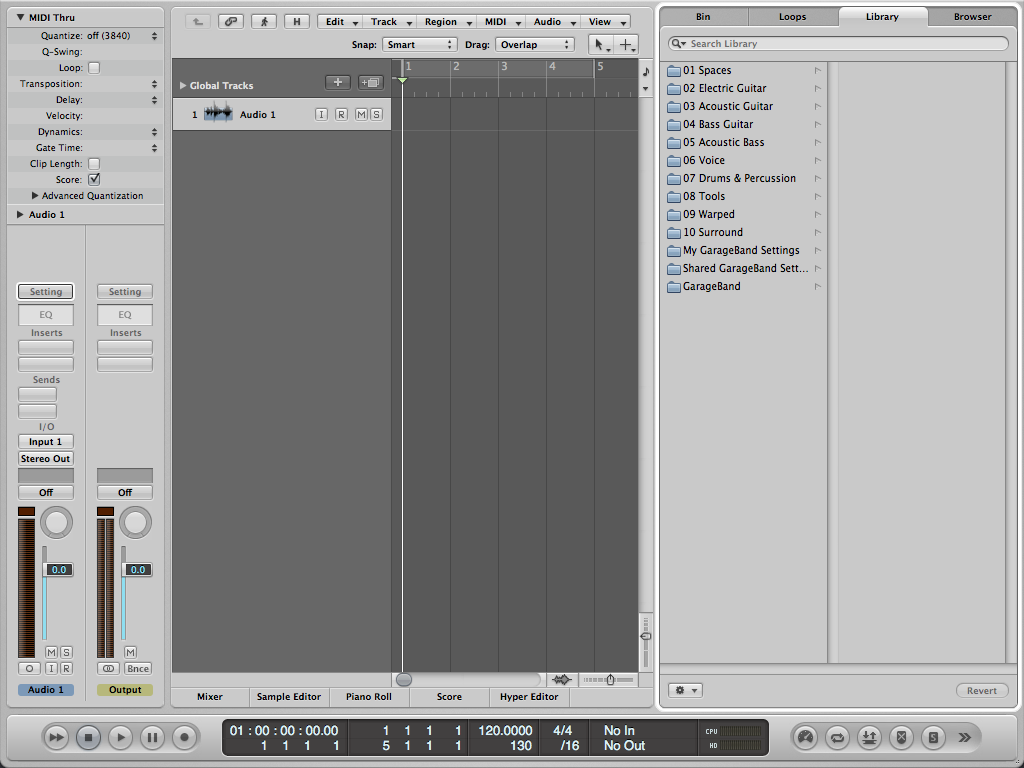
Task: Open the Drag dropdown set to Overlap
Action: click(534, 45)
